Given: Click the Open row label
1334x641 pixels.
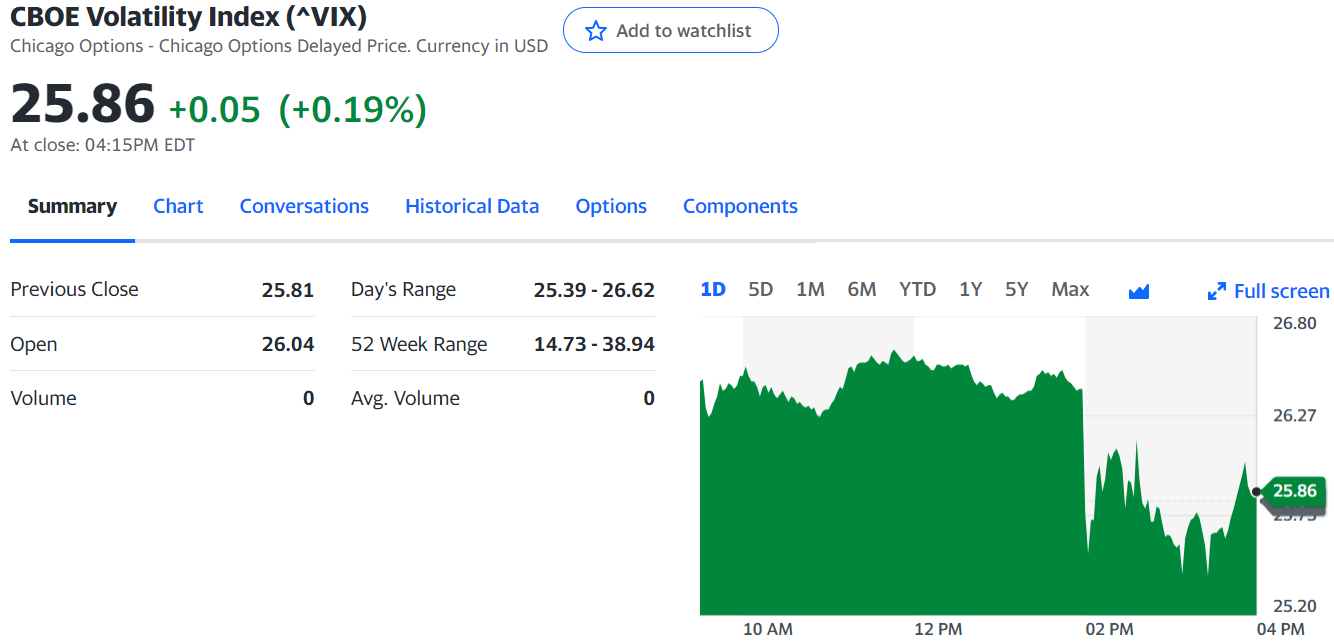Looking at the screenshot, I should 34,344.
